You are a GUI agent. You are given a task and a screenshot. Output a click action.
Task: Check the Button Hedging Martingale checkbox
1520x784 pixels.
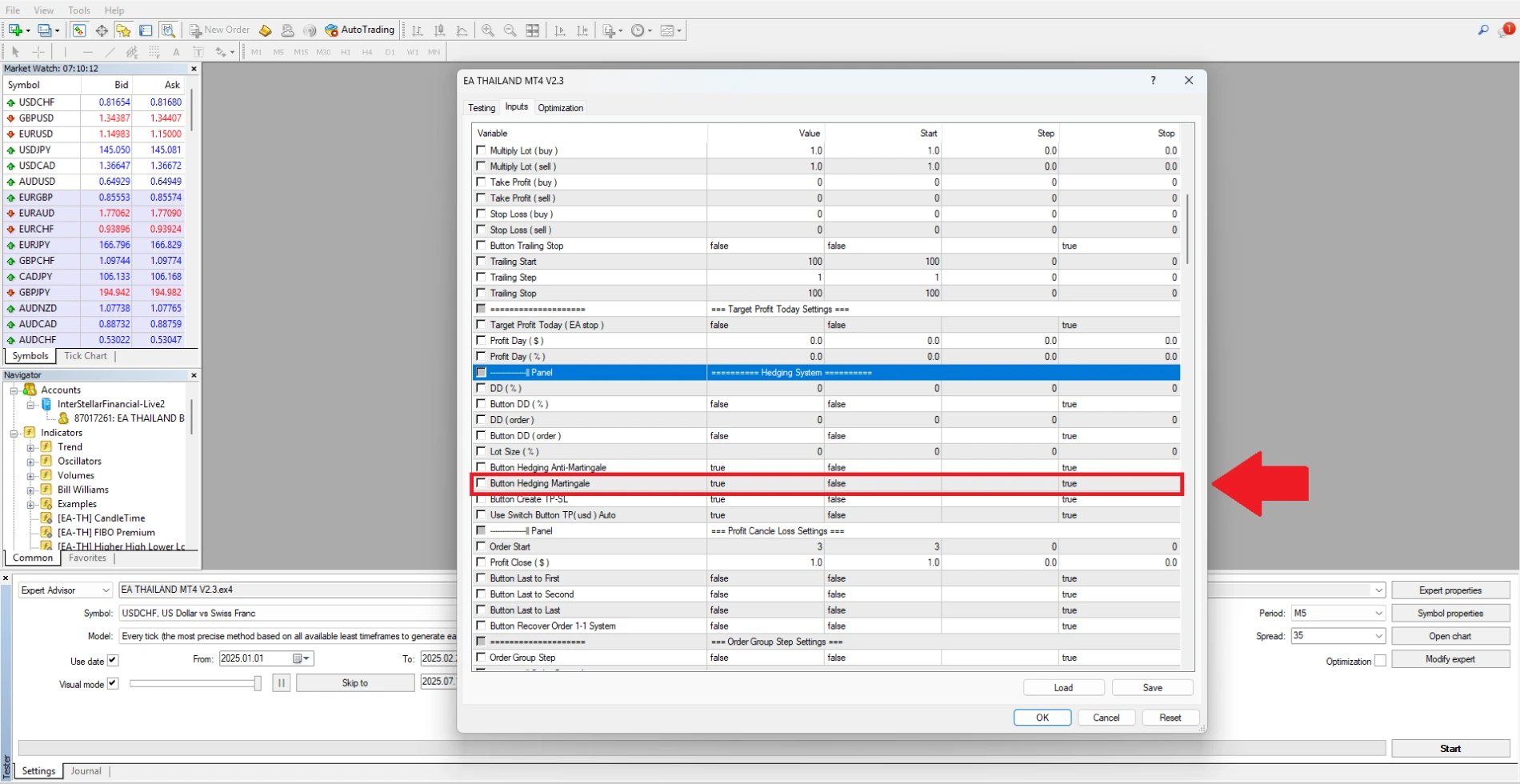(481, 483)
